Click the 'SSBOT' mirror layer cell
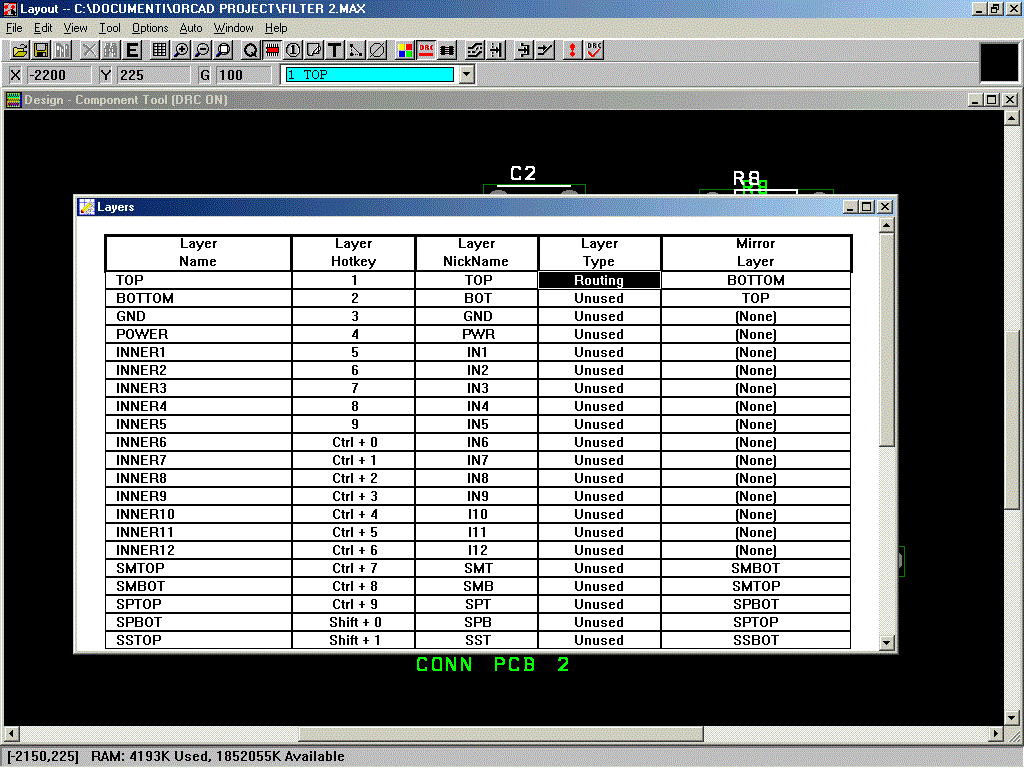This screenshot has height=768, width=1024. pos(756,640)
